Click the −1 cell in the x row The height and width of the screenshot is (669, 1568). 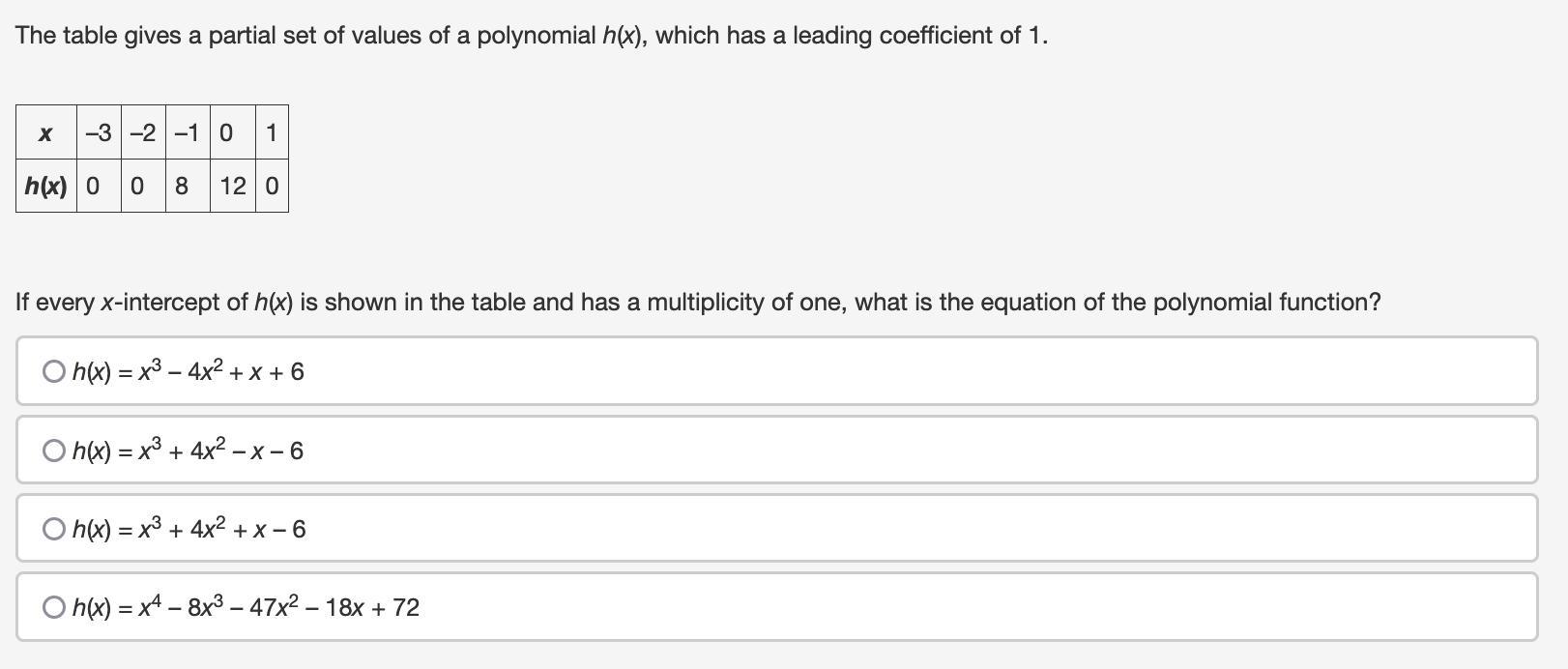click(x=188, y=133)
